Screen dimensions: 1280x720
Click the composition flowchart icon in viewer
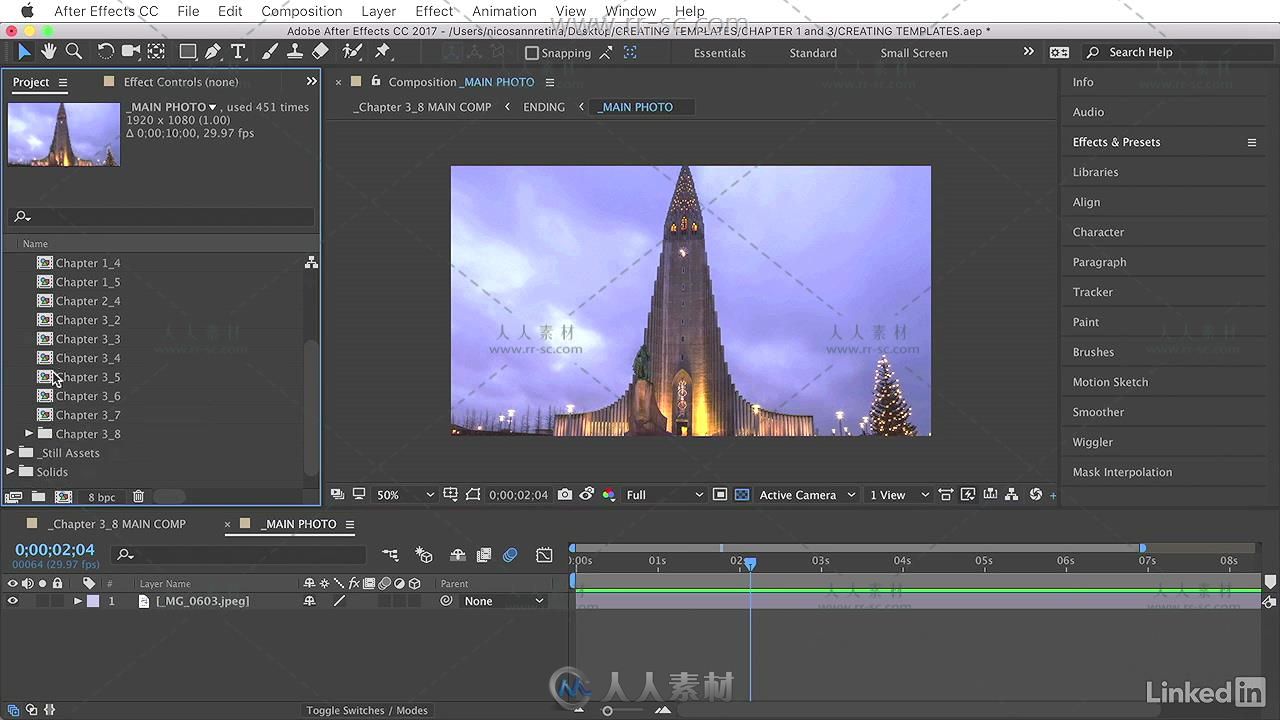pos(1012,495)
